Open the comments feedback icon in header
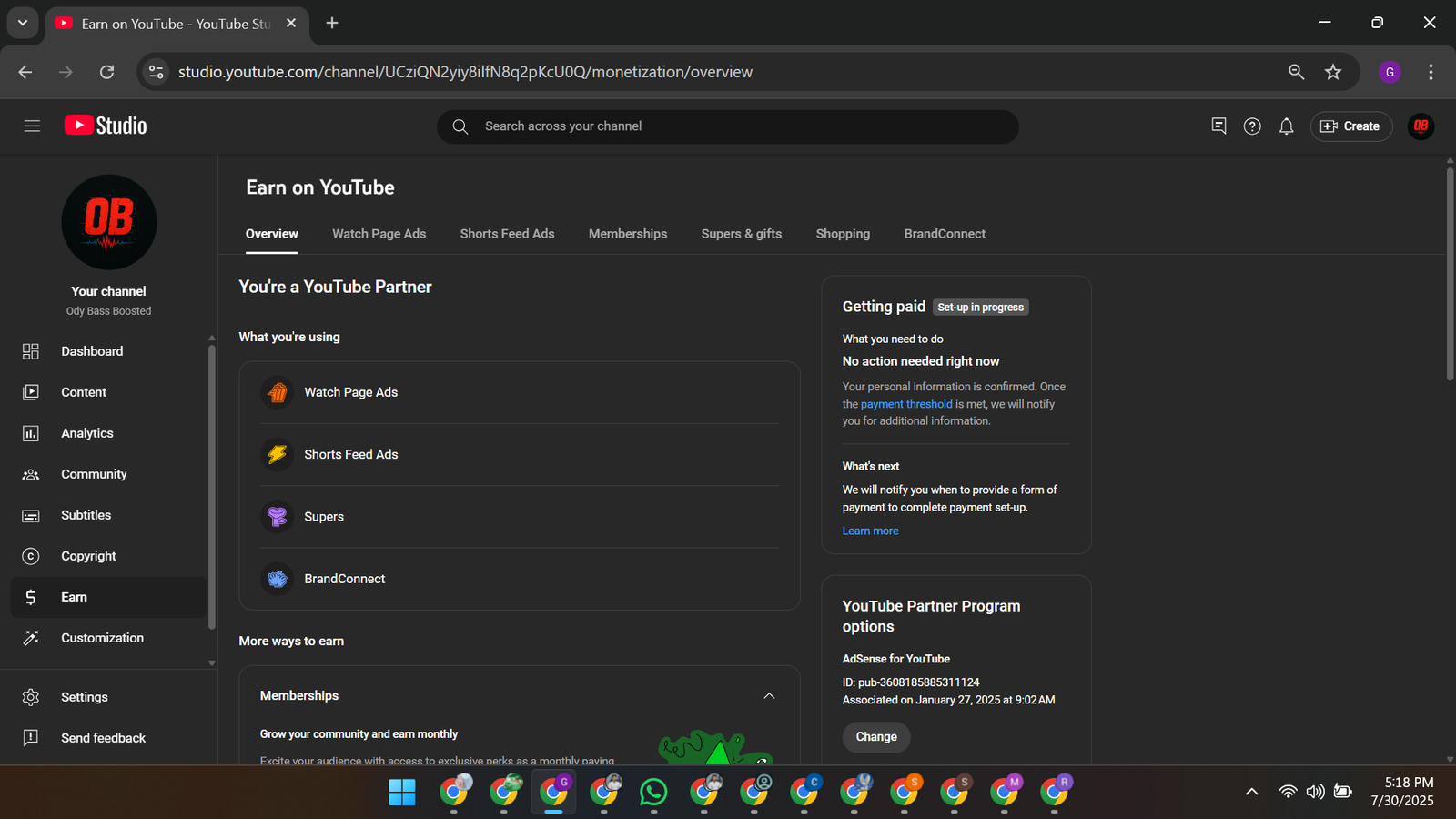Image resolution: width=1456 pixels, height=819 pixels. (x=1218, y=126)
